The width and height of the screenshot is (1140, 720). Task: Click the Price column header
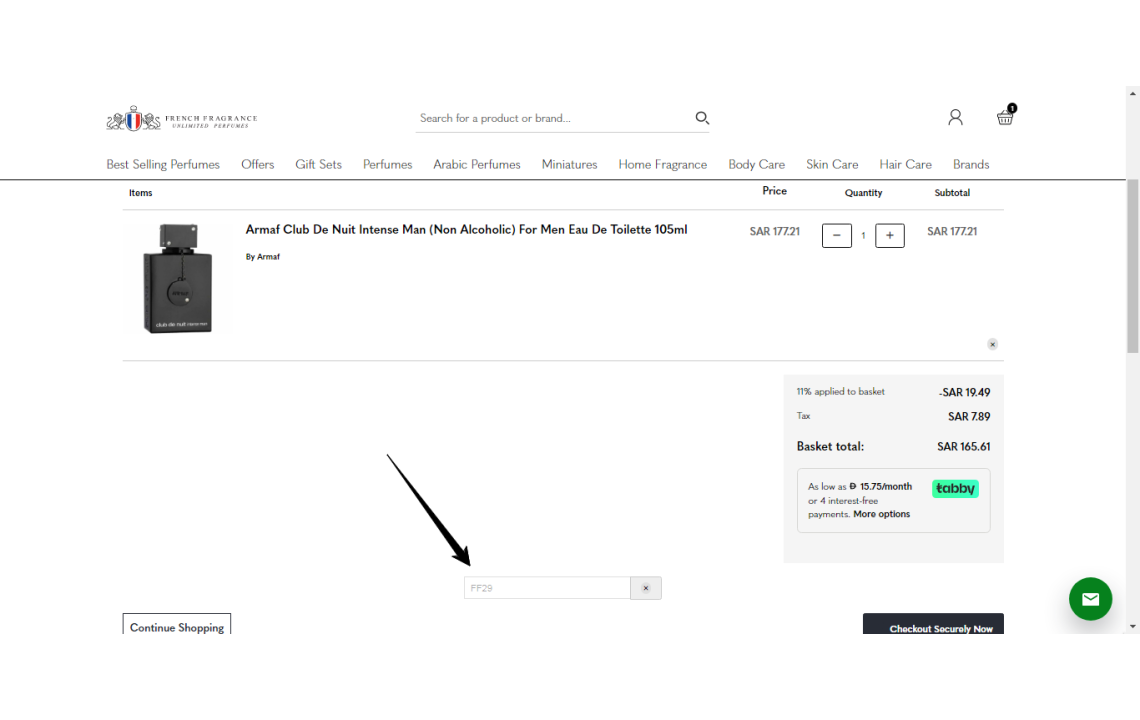click(x=774, y=191)
